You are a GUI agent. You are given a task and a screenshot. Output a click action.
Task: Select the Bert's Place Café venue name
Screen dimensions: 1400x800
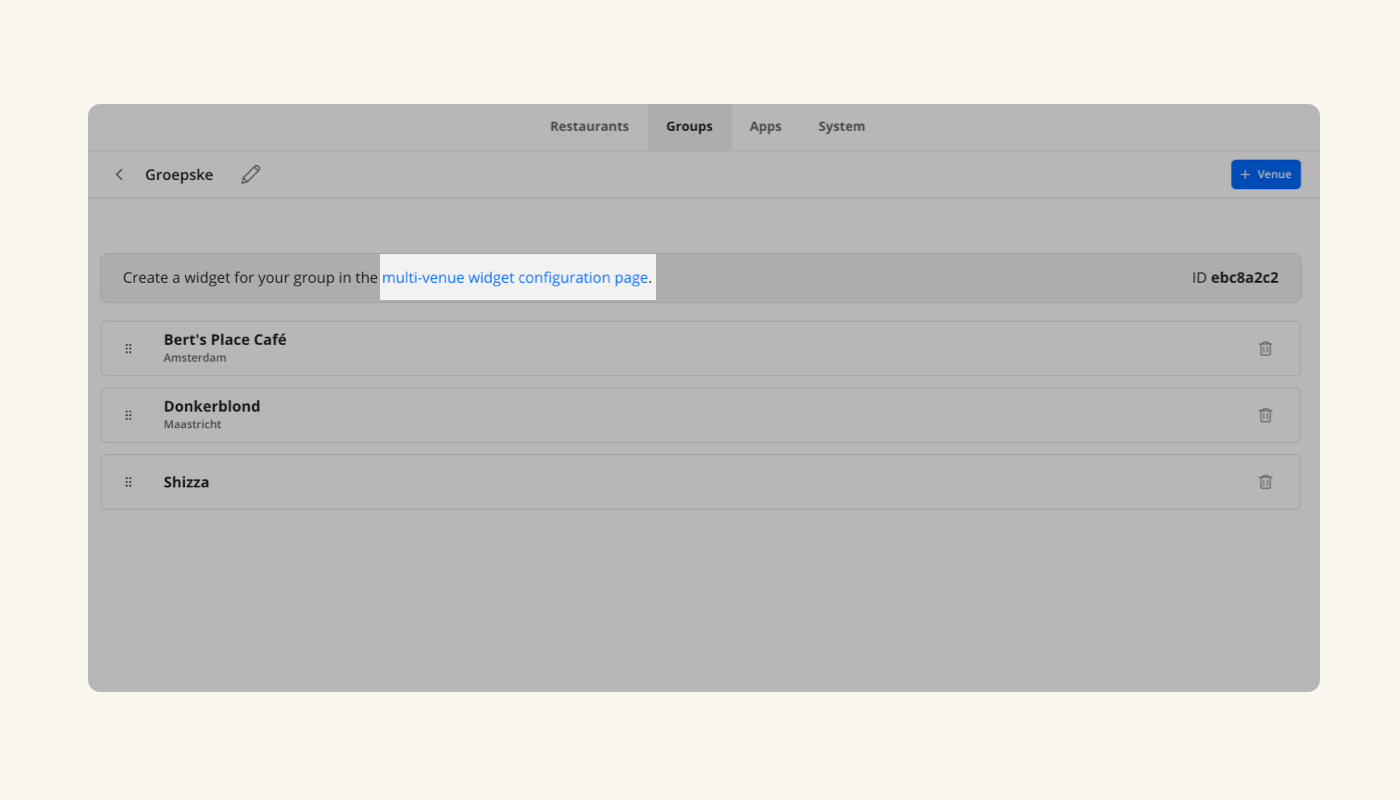225,340
